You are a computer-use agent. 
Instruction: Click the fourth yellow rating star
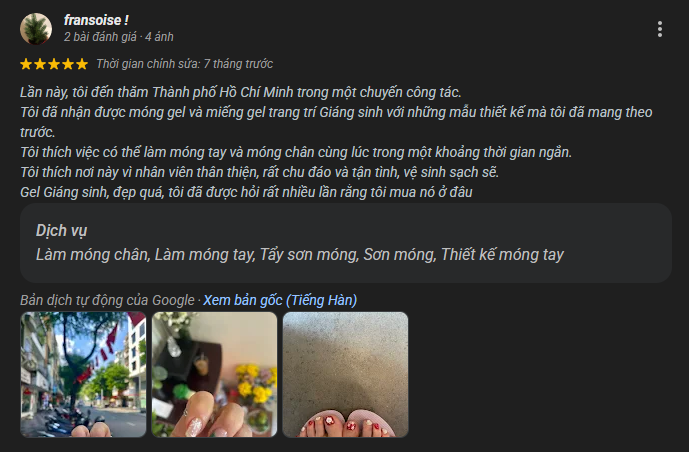tap(68, 64)
